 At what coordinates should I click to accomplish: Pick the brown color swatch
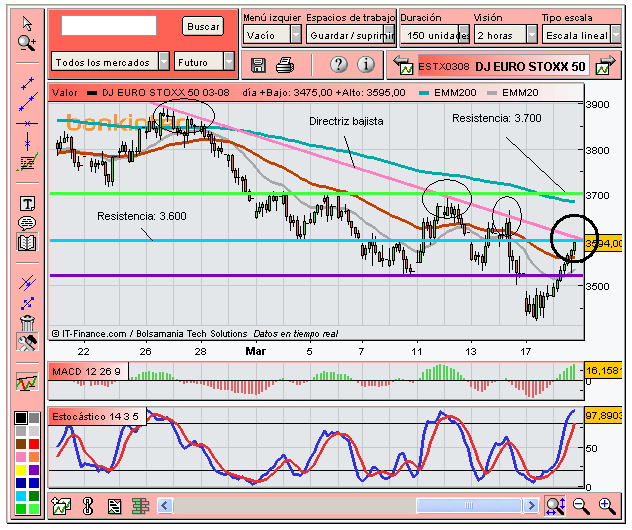pyautogui.click(x=21, y=444)
